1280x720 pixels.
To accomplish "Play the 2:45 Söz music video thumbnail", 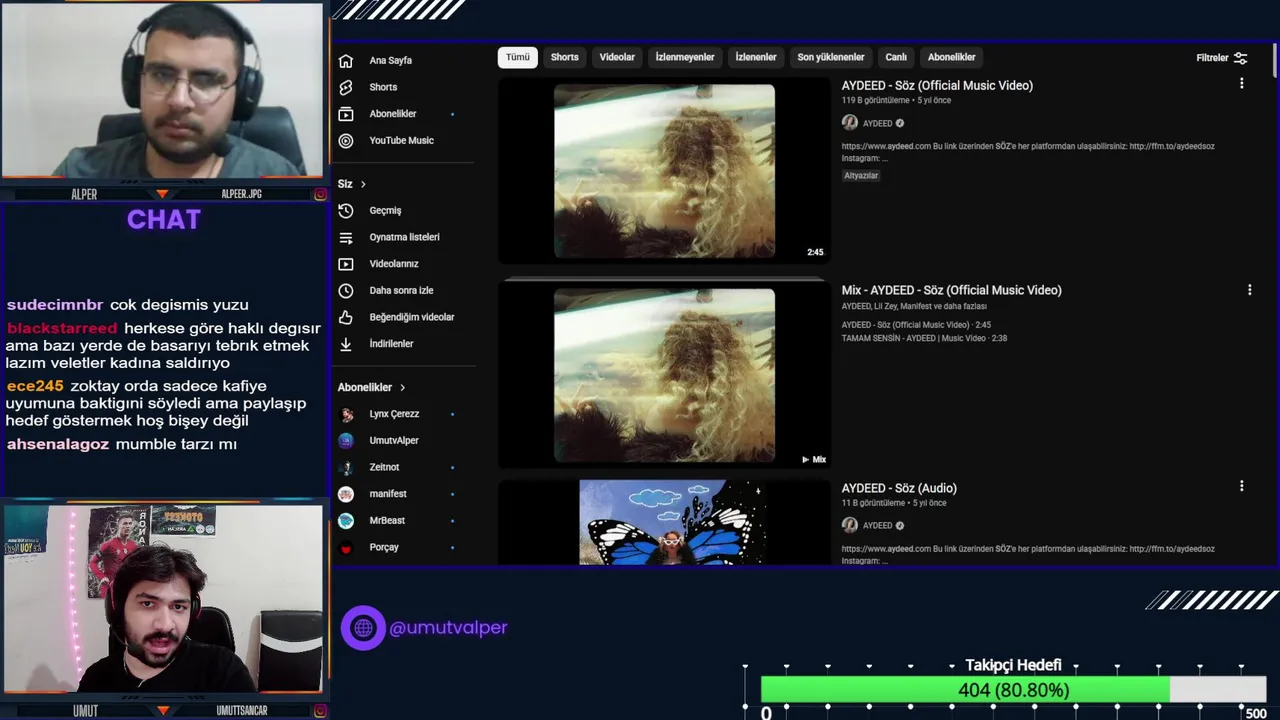I will pyautogui.click(x=664, y=171).
